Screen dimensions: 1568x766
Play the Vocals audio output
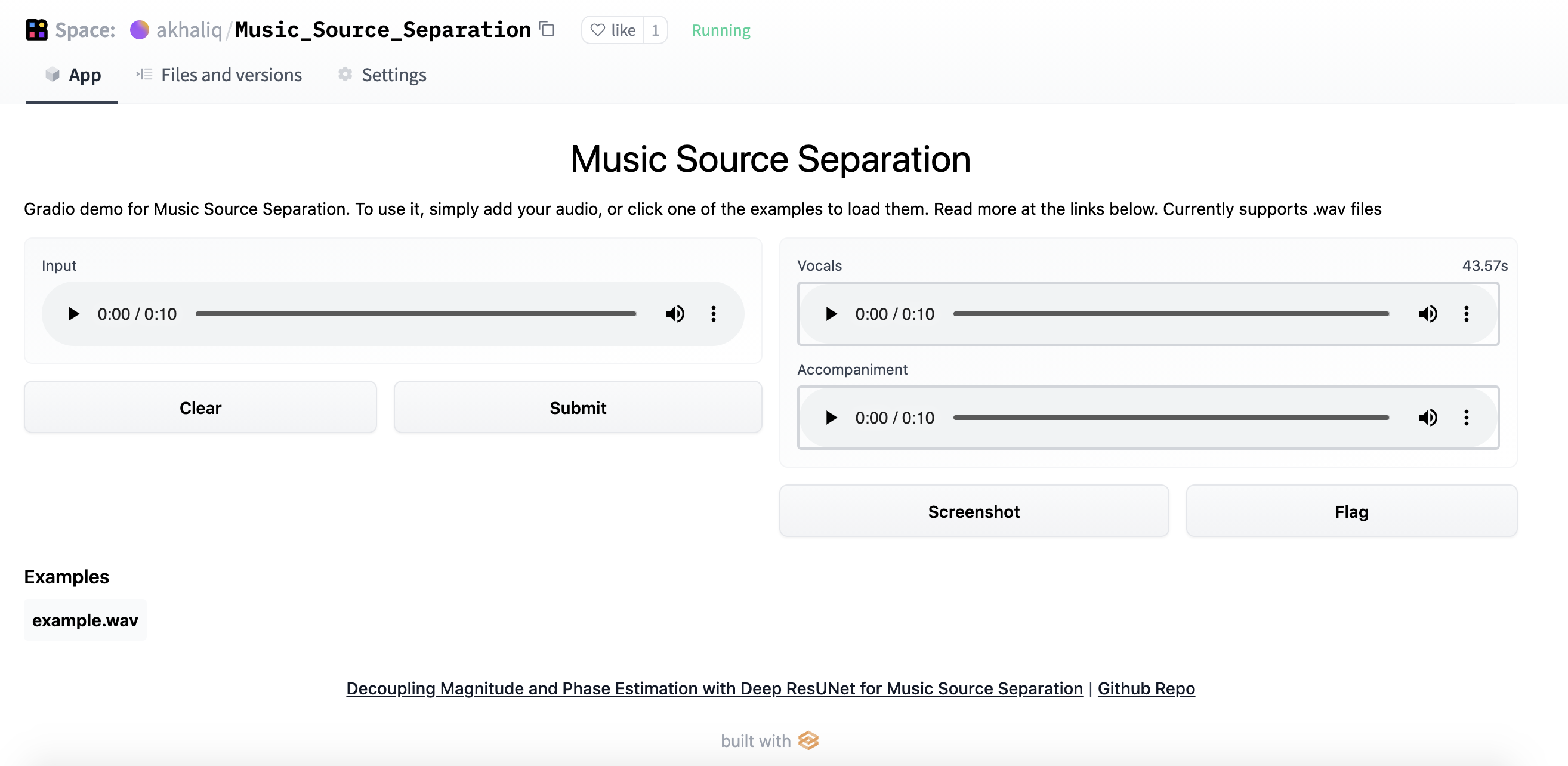tap(831, 314)
